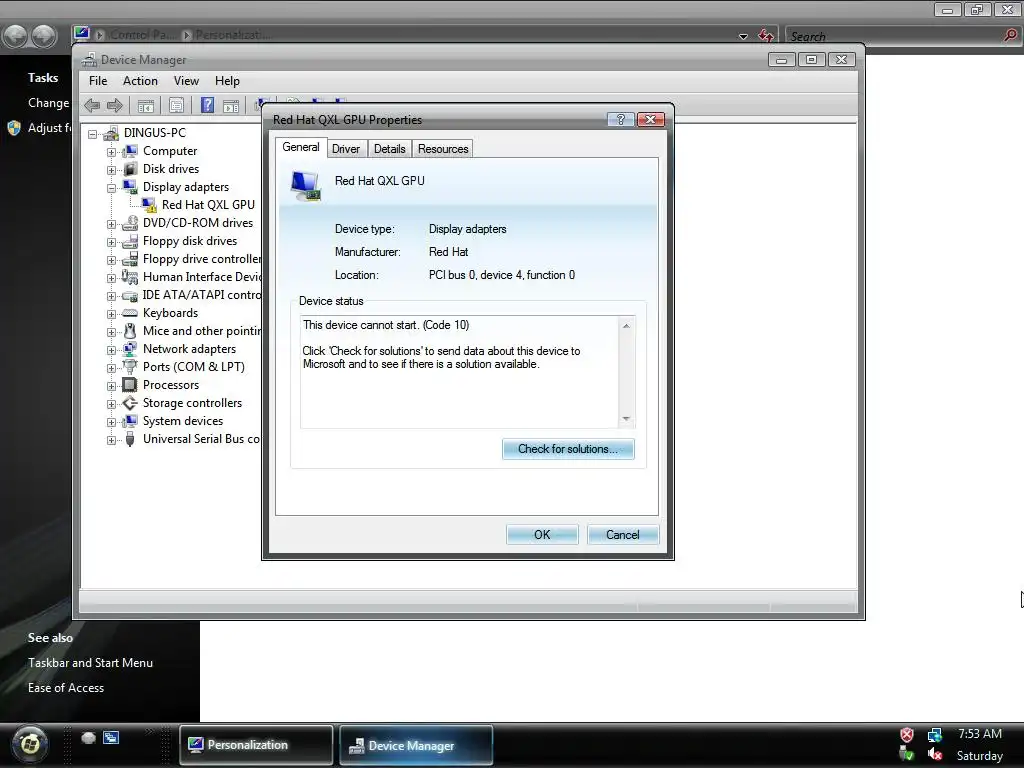Open the Ease of Access link
The image size is (1024, 768).
point(65,688)
